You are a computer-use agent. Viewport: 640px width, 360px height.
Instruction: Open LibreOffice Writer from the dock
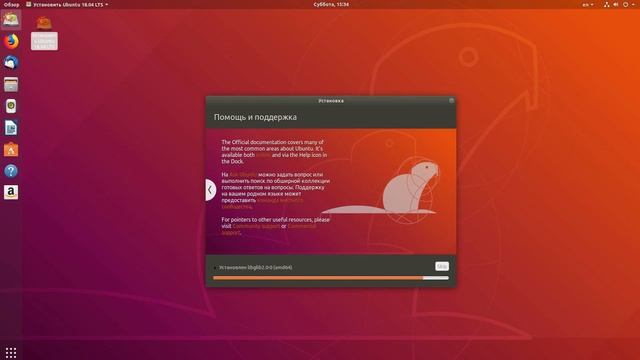11,128
